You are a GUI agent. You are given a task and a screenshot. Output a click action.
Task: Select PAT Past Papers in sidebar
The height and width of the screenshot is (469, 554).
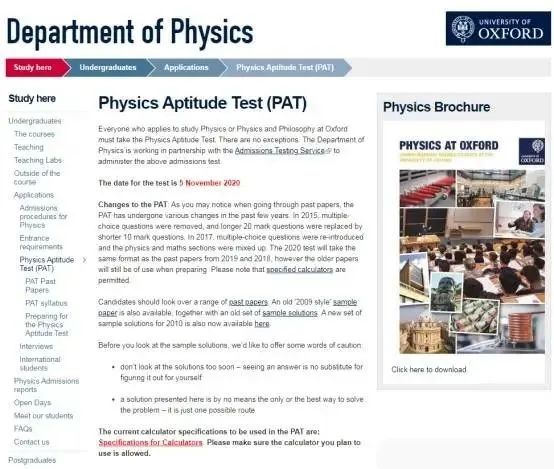(40, 286)
